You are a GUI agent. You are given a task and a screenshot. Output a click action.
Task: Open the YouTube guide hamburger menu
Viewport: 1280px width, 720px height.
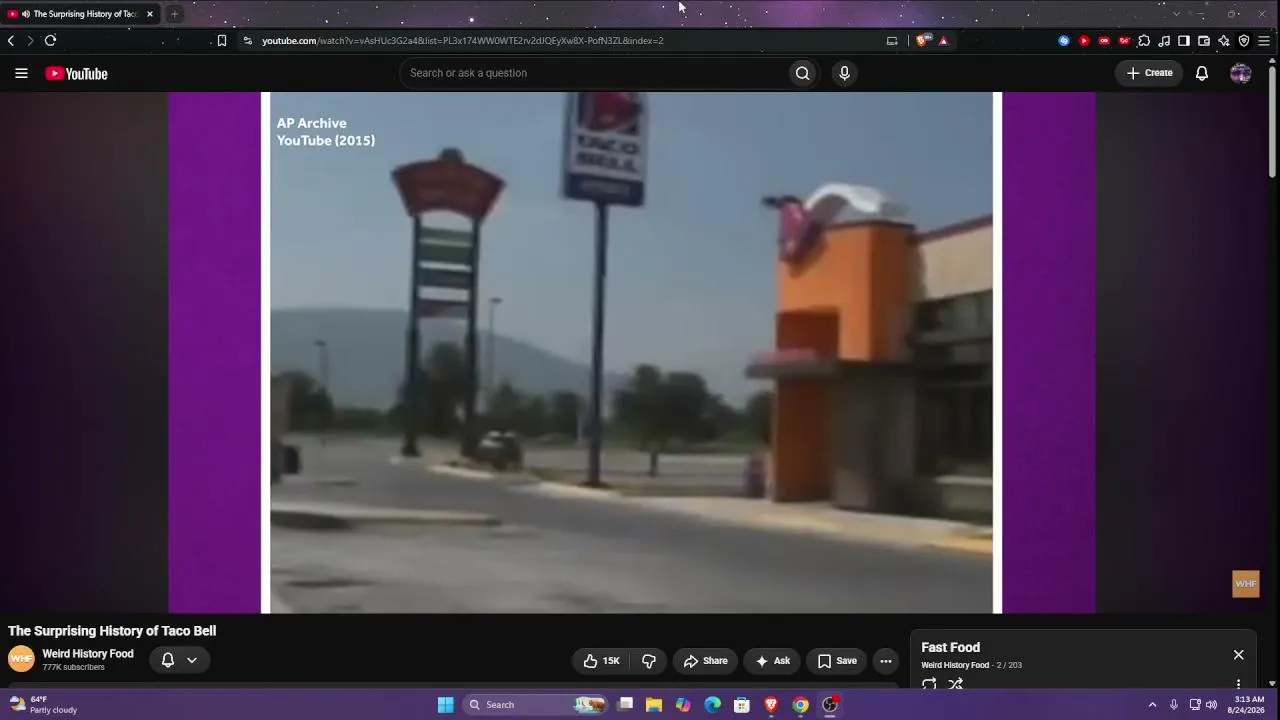tap(21, 73)
